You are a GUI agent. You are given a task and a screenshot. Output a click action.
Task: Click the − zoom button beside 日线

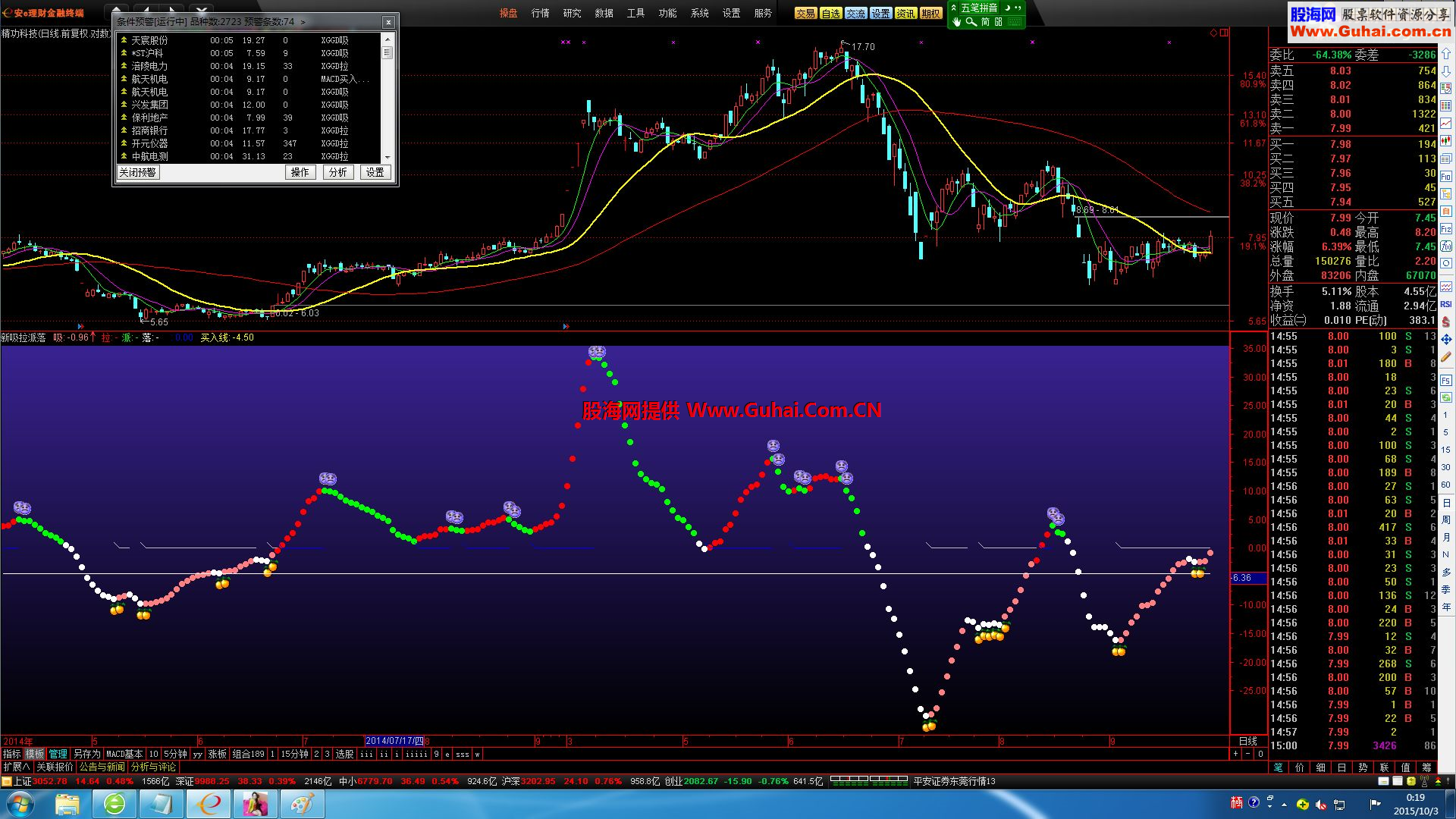pyautogui.click(x=1247, y=754)
